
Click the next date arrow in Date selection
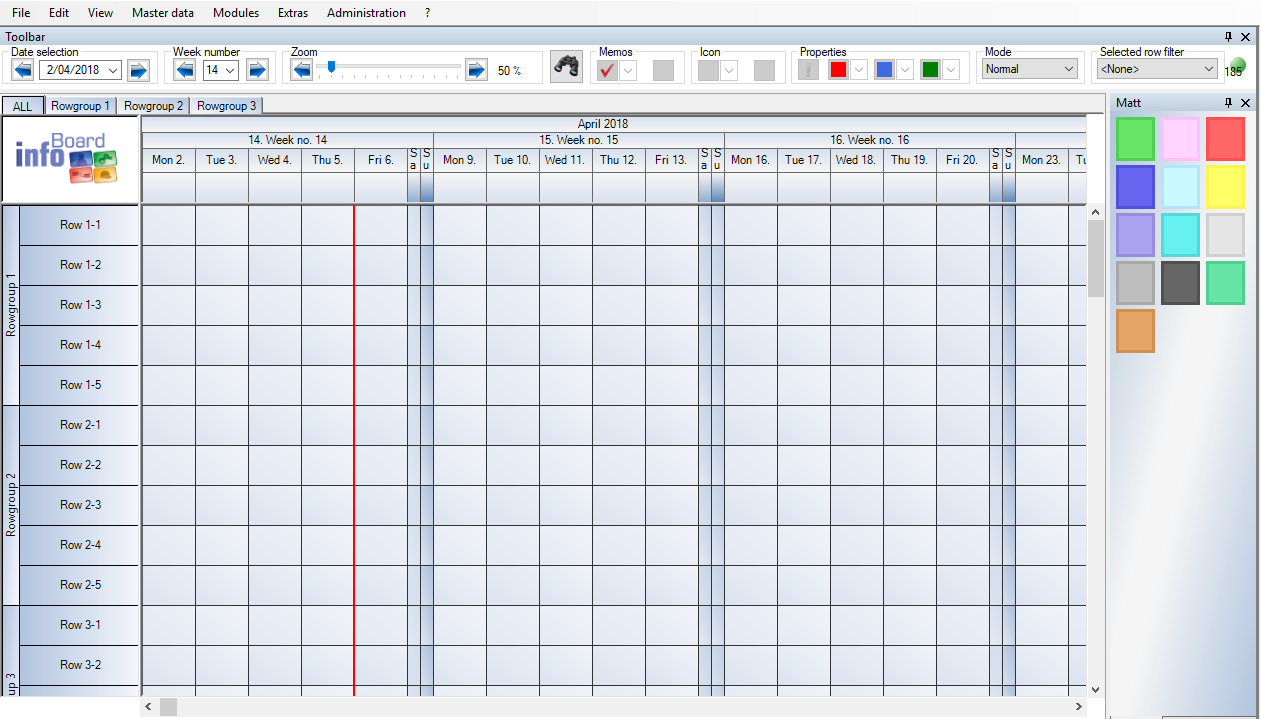(138, 70)
